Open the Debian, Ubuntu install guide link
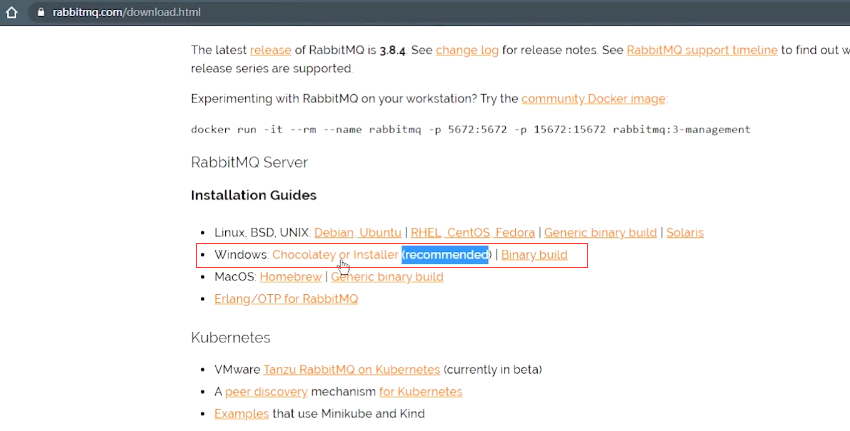Image resolution: width=850 pixels, height=431 pixels. tap(358, 233)
